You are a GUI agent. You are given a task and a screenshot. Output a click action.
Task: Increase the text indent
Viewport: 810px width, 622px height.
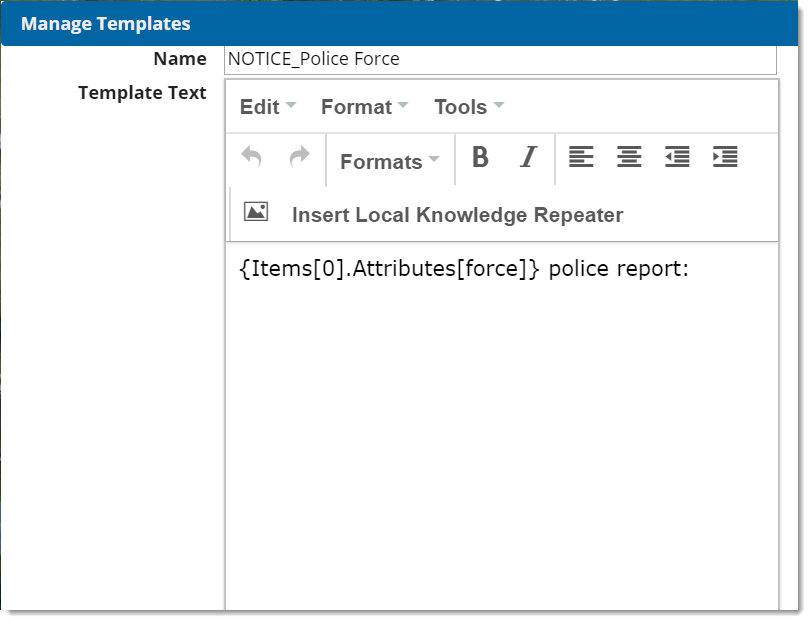(x=725, y=157)
